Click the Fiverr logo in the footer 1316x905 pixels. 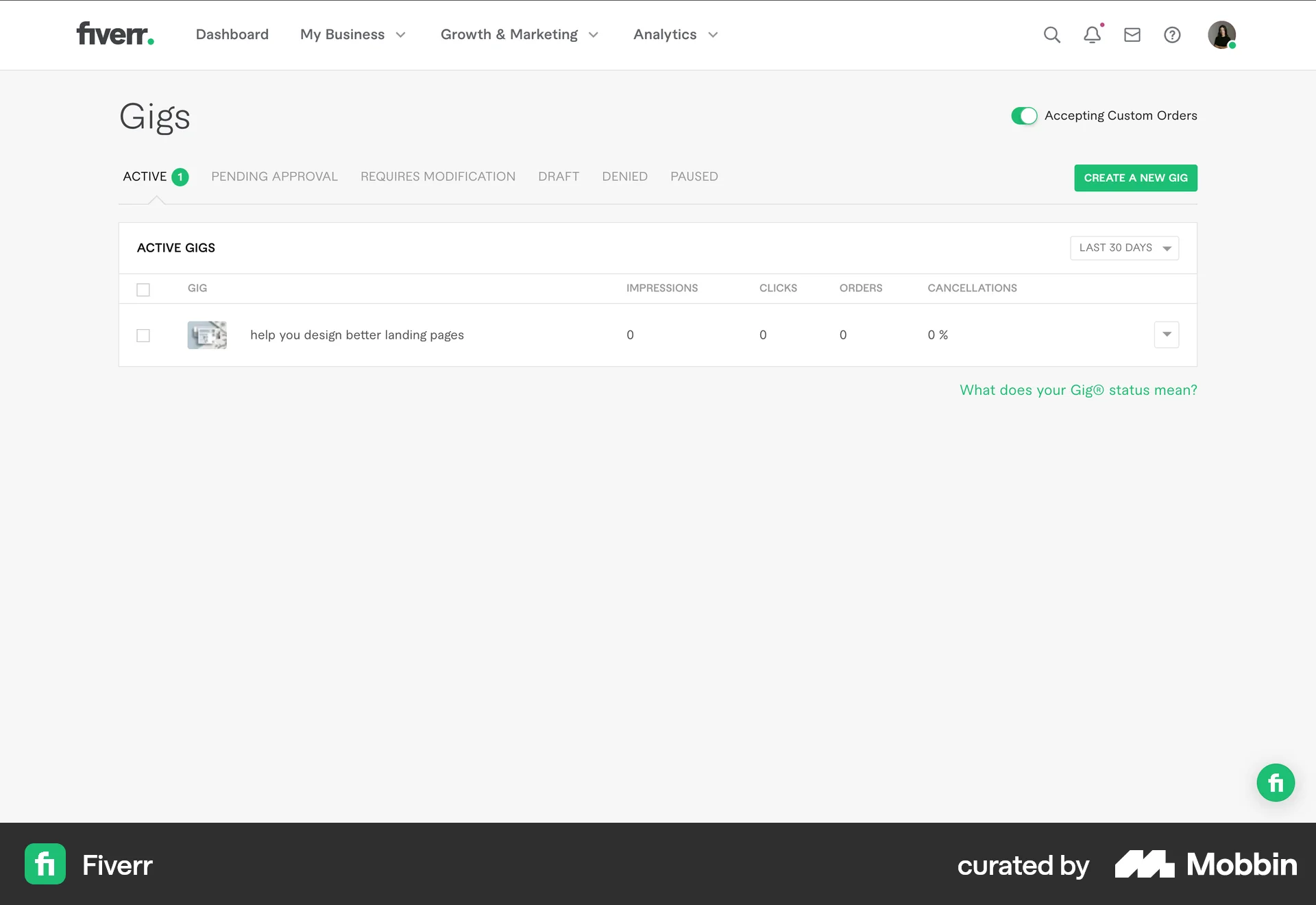45,864
